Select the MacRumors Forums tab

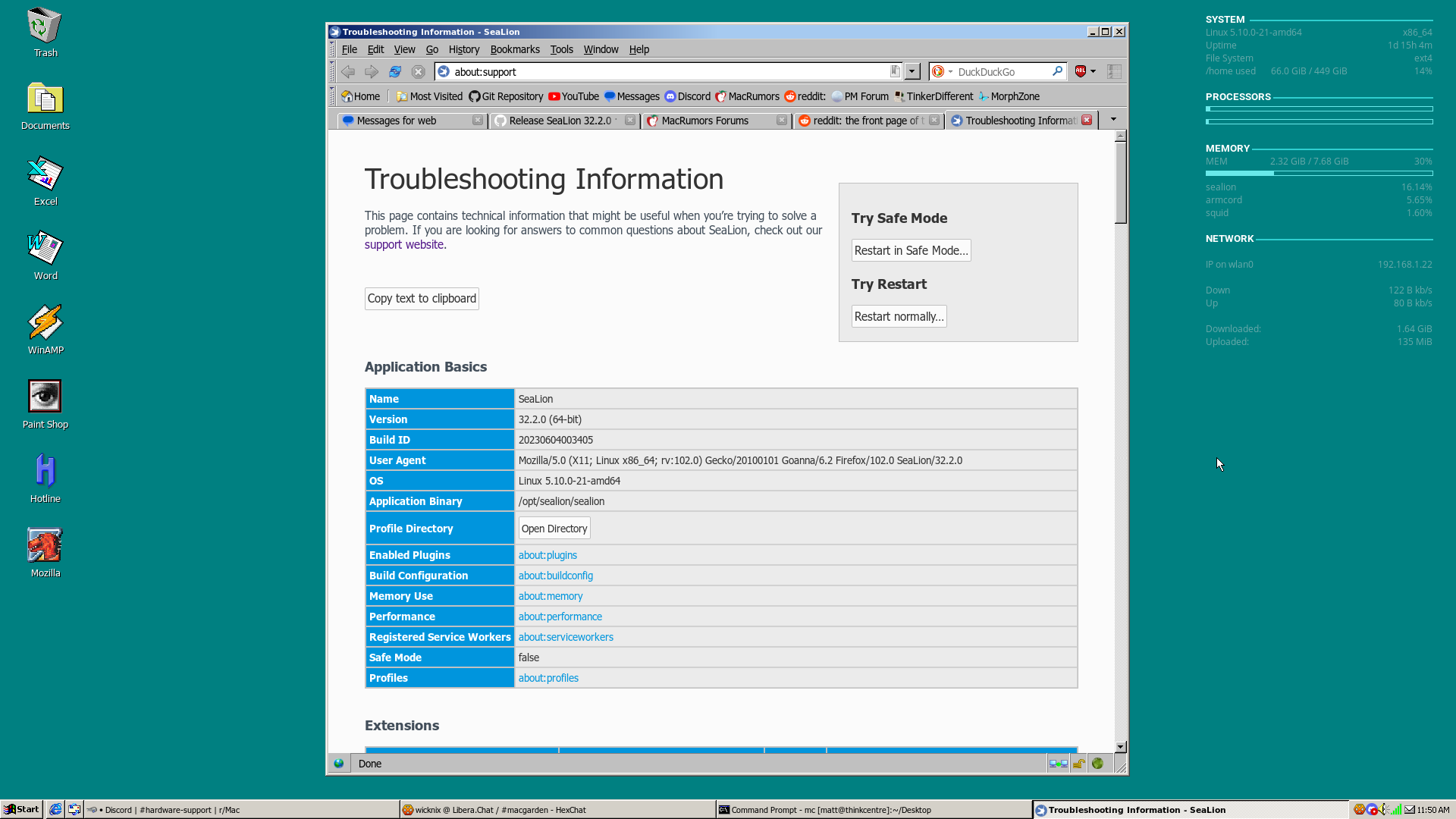[x=705, y=120]
